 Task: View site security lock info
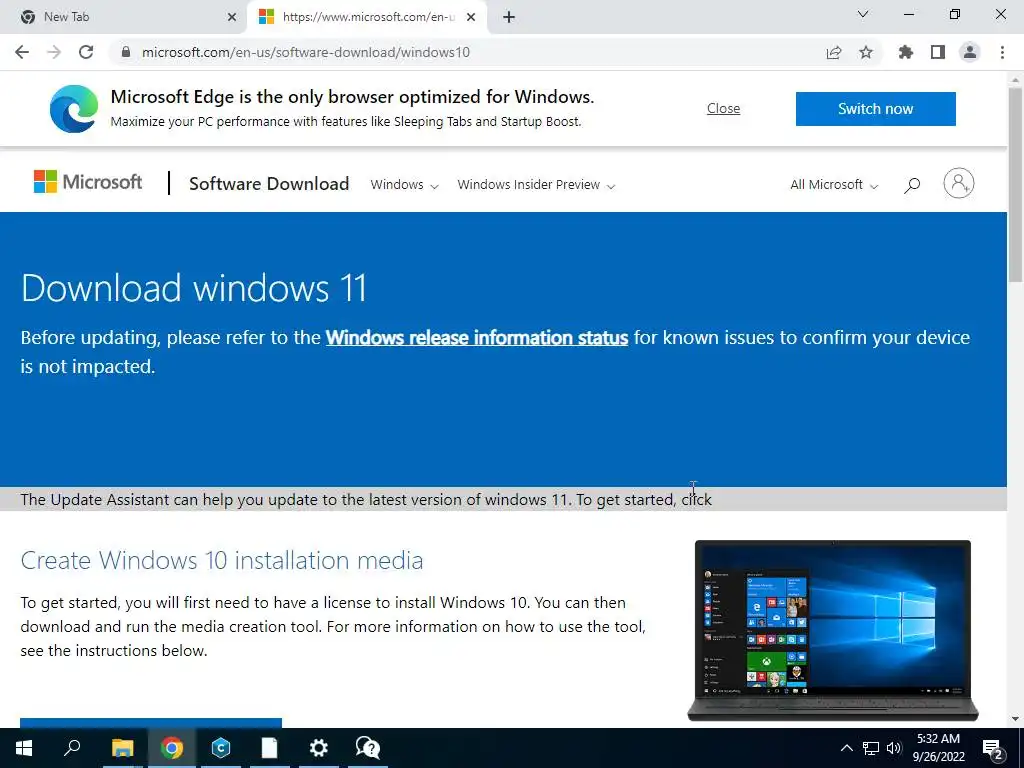[126, 52]
